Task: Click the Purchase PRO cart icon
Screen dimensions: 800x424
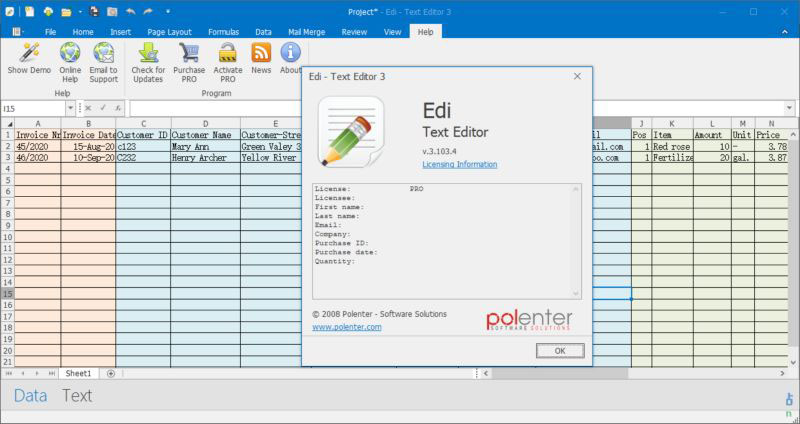Action: 189,52
